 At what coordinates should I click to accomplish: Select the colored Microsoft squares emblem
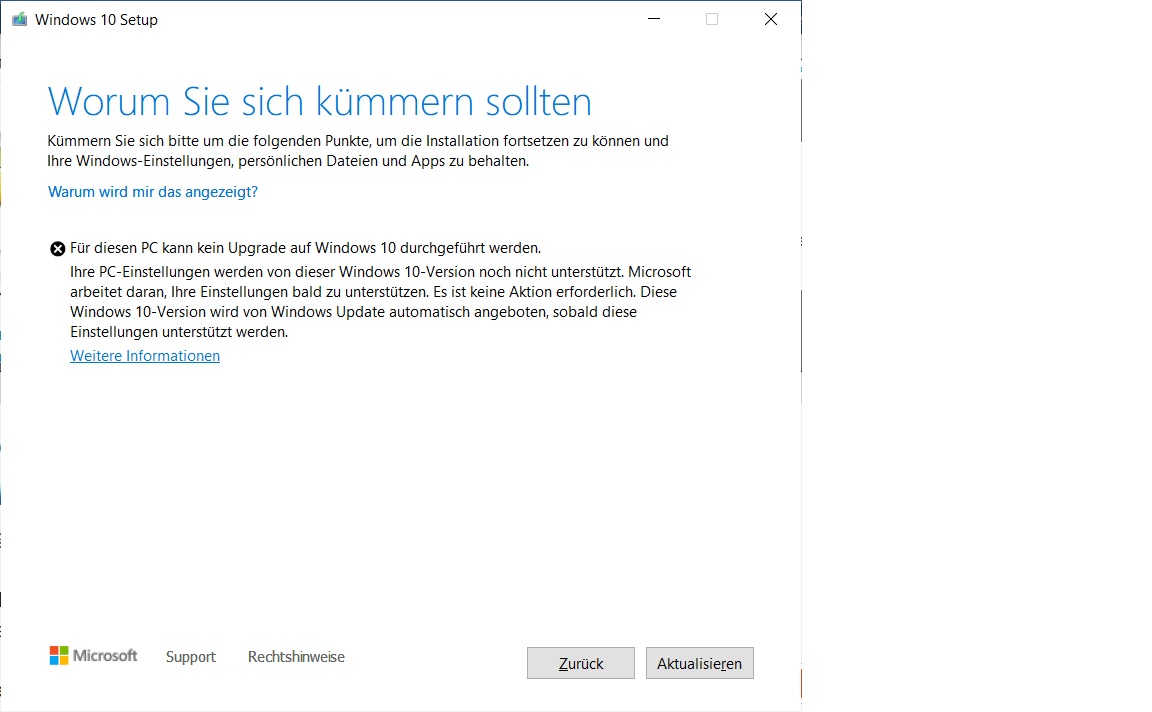click(59, 656)
